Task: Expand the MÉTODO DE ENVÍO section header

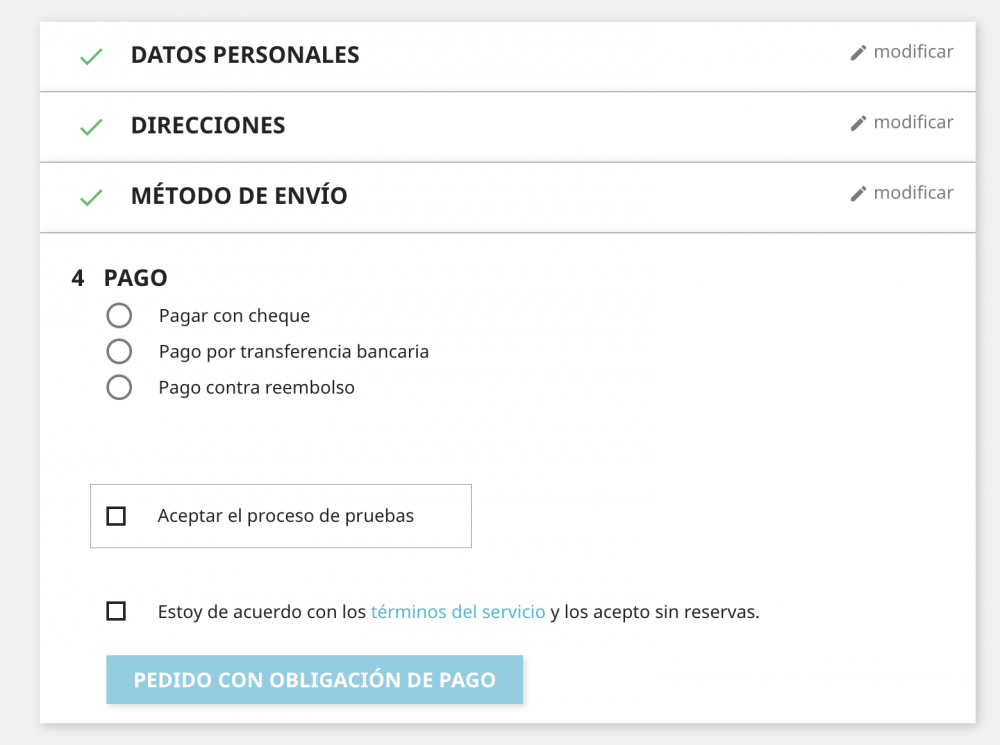Action: [239, 196]
